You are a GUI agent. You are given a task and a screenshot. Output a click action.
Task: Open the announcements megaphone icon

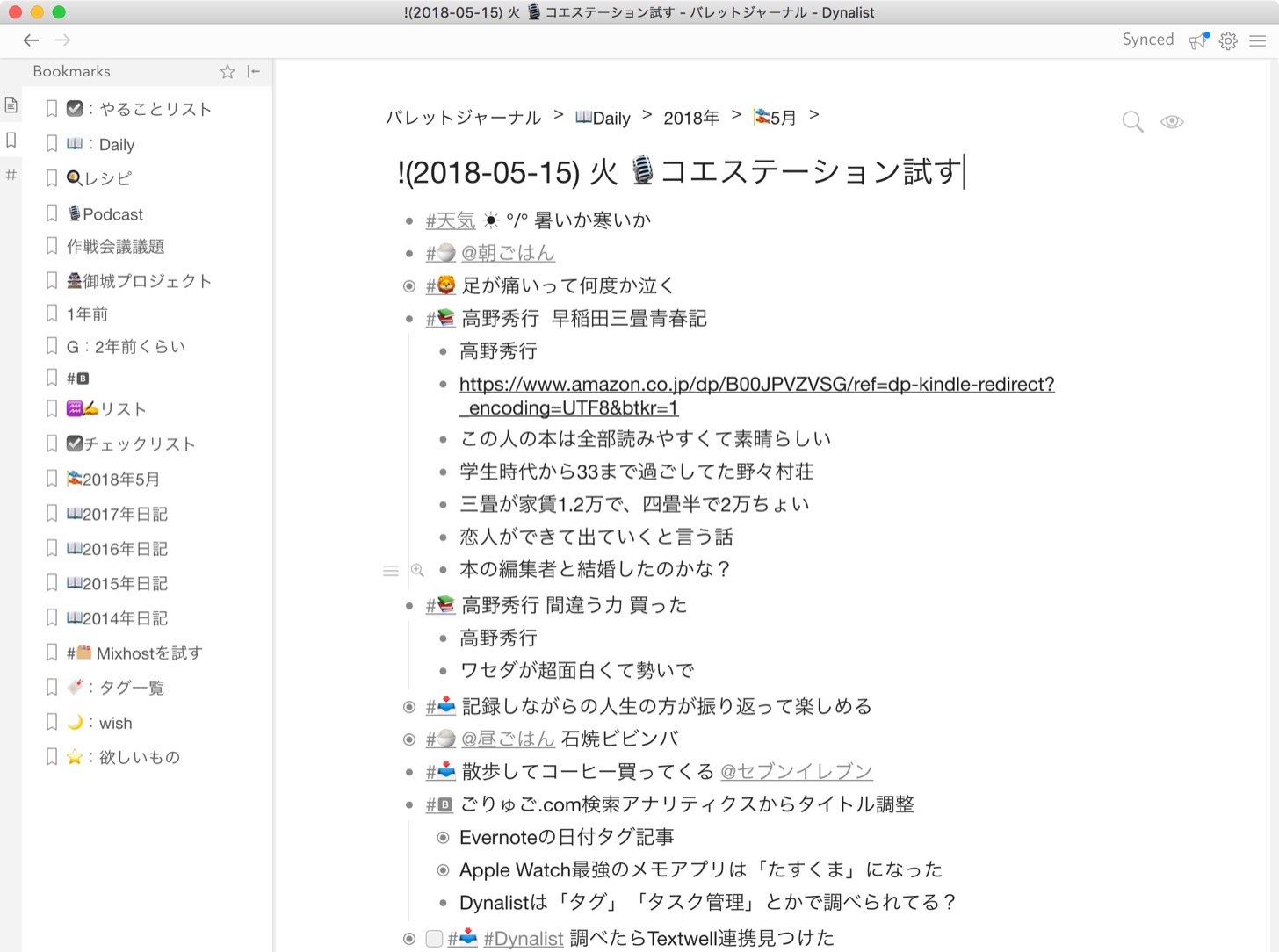tap(1198, 40)
